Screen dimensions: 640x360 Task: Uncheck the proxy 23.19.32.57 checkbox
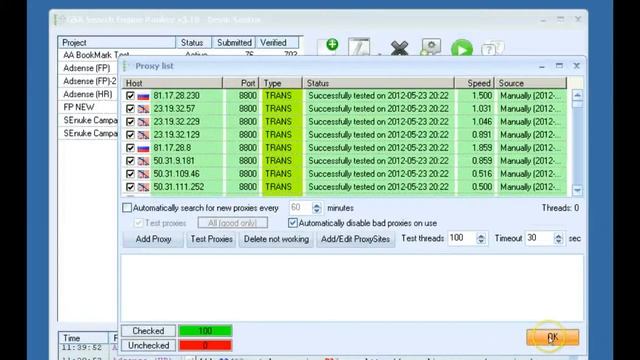click(x=130, y=109)
